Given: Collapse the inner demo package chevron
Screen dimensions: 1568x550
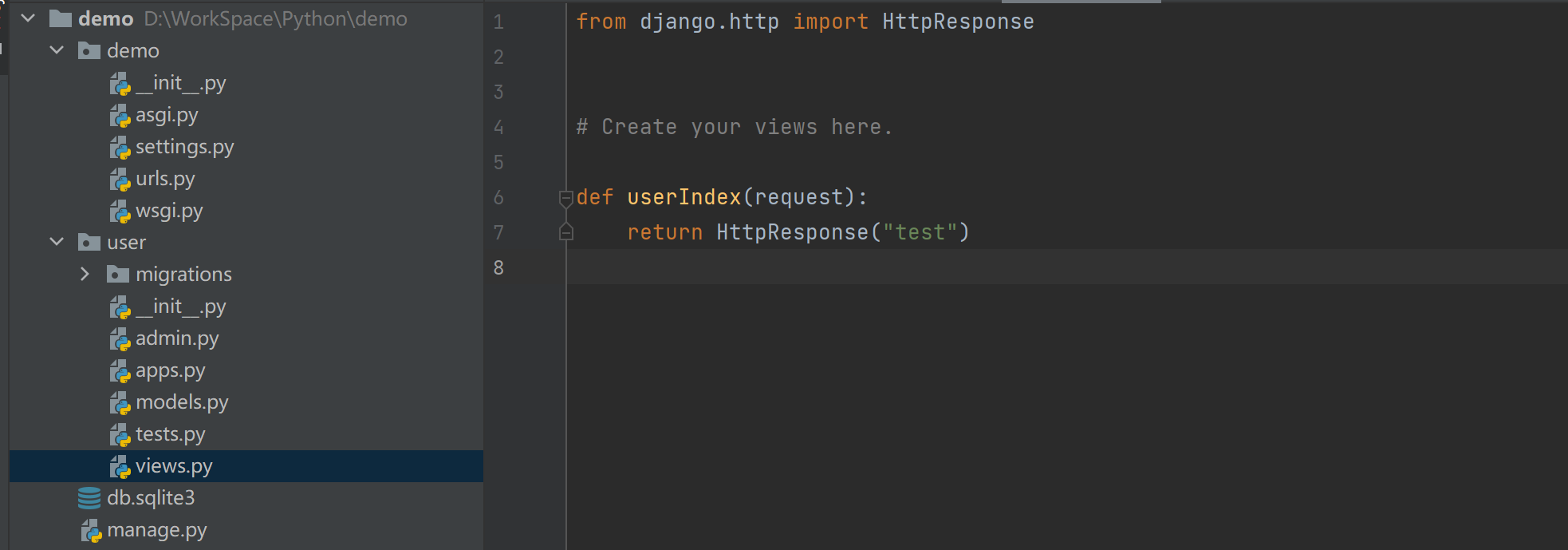Looking at the screenshot, I should click(57, 50).
